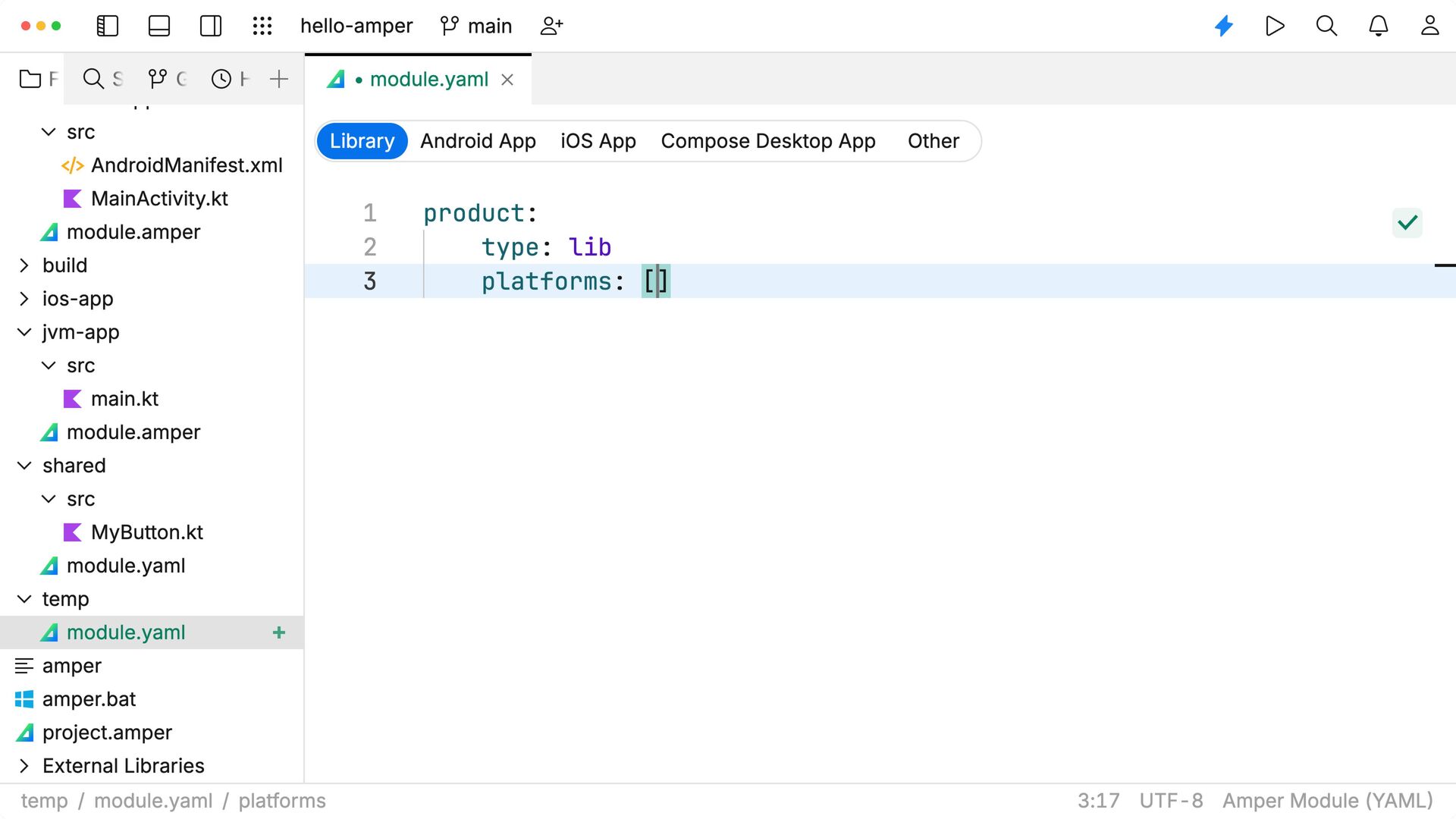Open MyButton.kt file
The height and width of the screenshot is (819, 1456).
pos(147,532)
